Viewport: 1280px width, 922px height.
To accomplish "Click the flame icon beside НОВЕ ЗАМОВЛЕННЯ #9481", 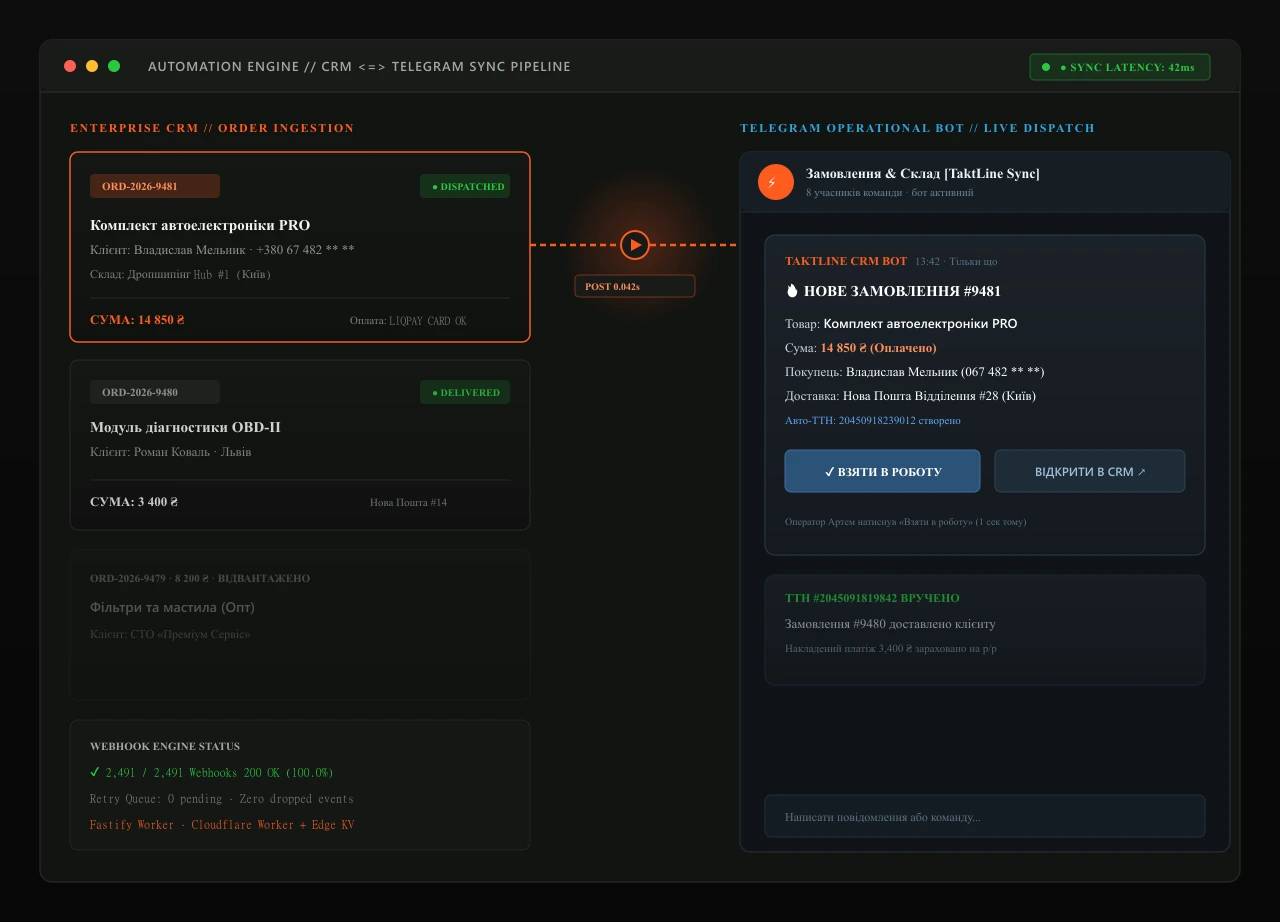I will click(x=792, y=291).
